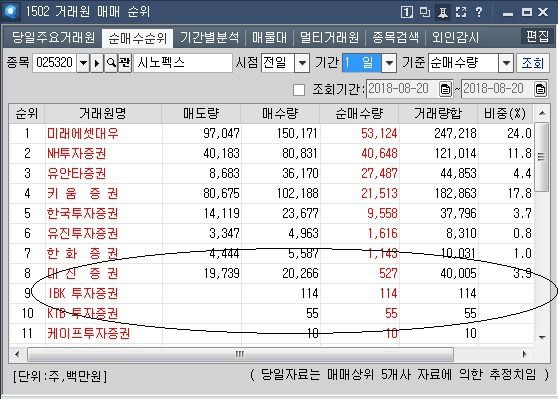
Task: Click net buy value 53,124
Action: tap(379, 133)
